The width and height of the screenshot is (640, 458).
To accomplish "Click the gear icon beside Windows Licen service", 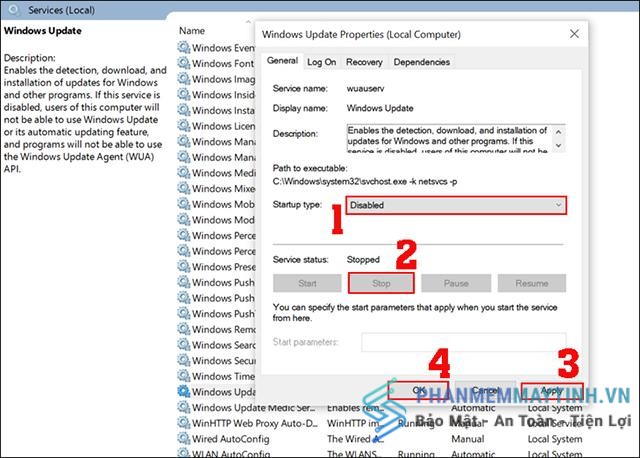I will (184, 126).
